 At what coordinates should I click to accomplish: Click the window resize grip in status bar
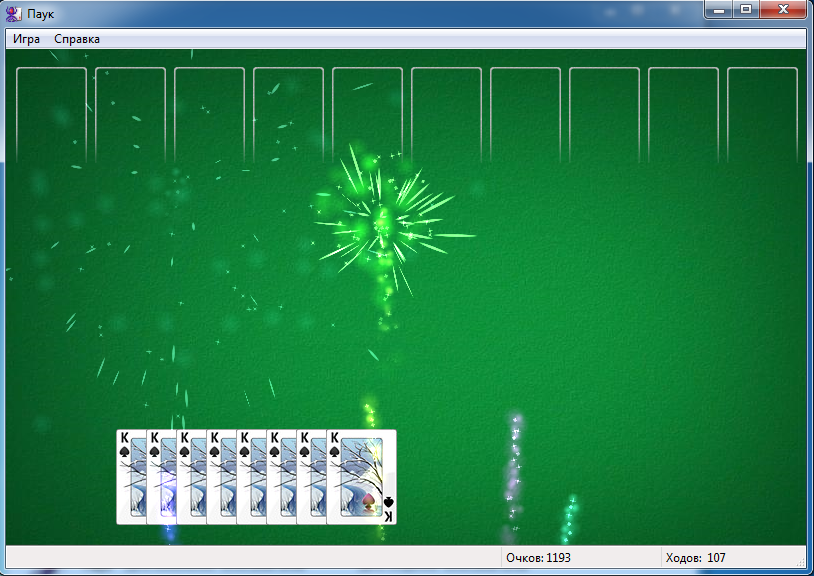[801, 561]
